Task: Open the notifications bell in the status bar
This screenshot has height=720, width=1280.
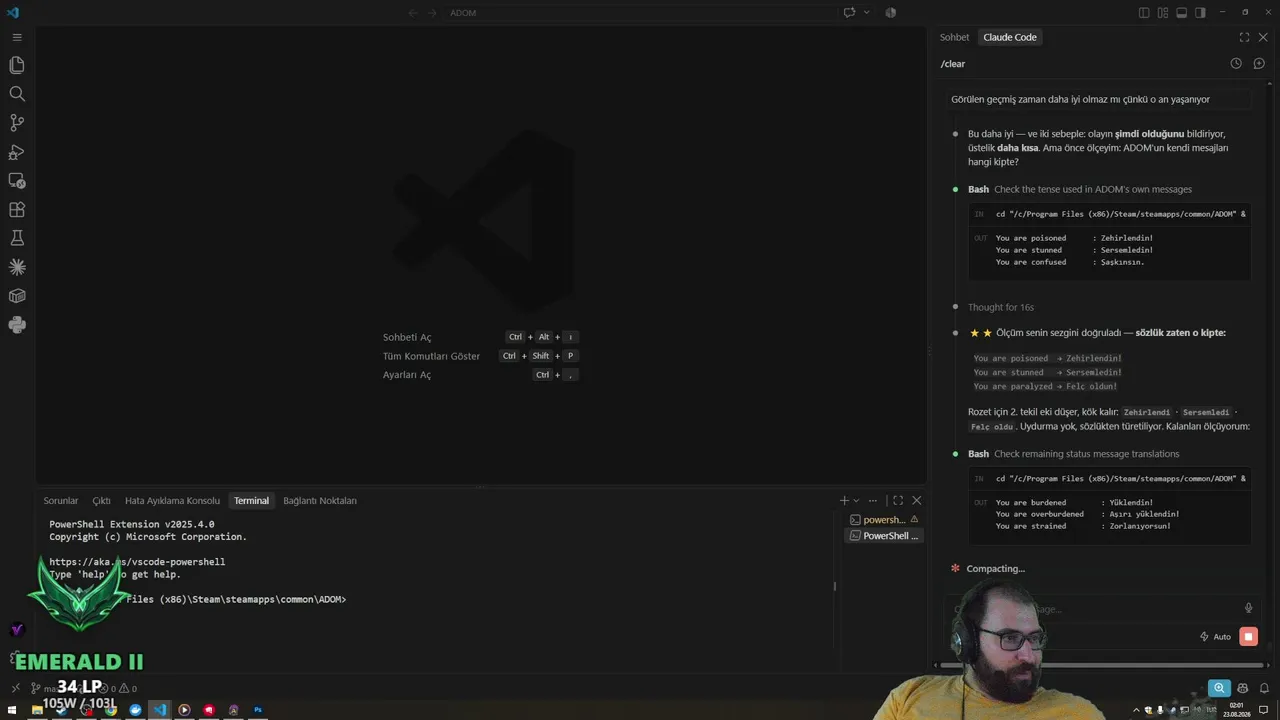Action: (x=1262, y=688)
